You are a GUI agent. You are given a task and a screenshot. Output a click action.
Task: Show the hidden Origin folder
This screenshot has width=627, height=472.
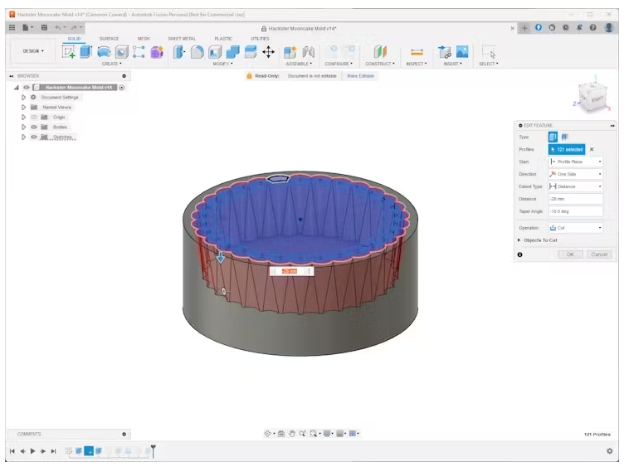(32, 117)
